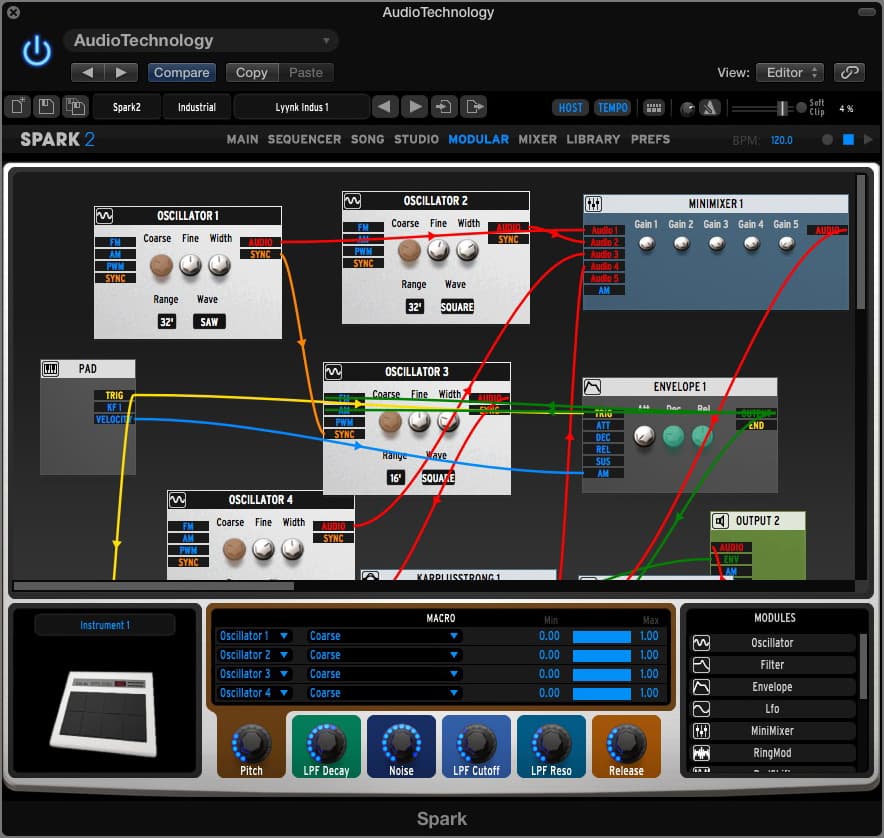Switch to the LIBRARY tab
The height and width of the screenshot is (838, 884).
pos(593,139)
